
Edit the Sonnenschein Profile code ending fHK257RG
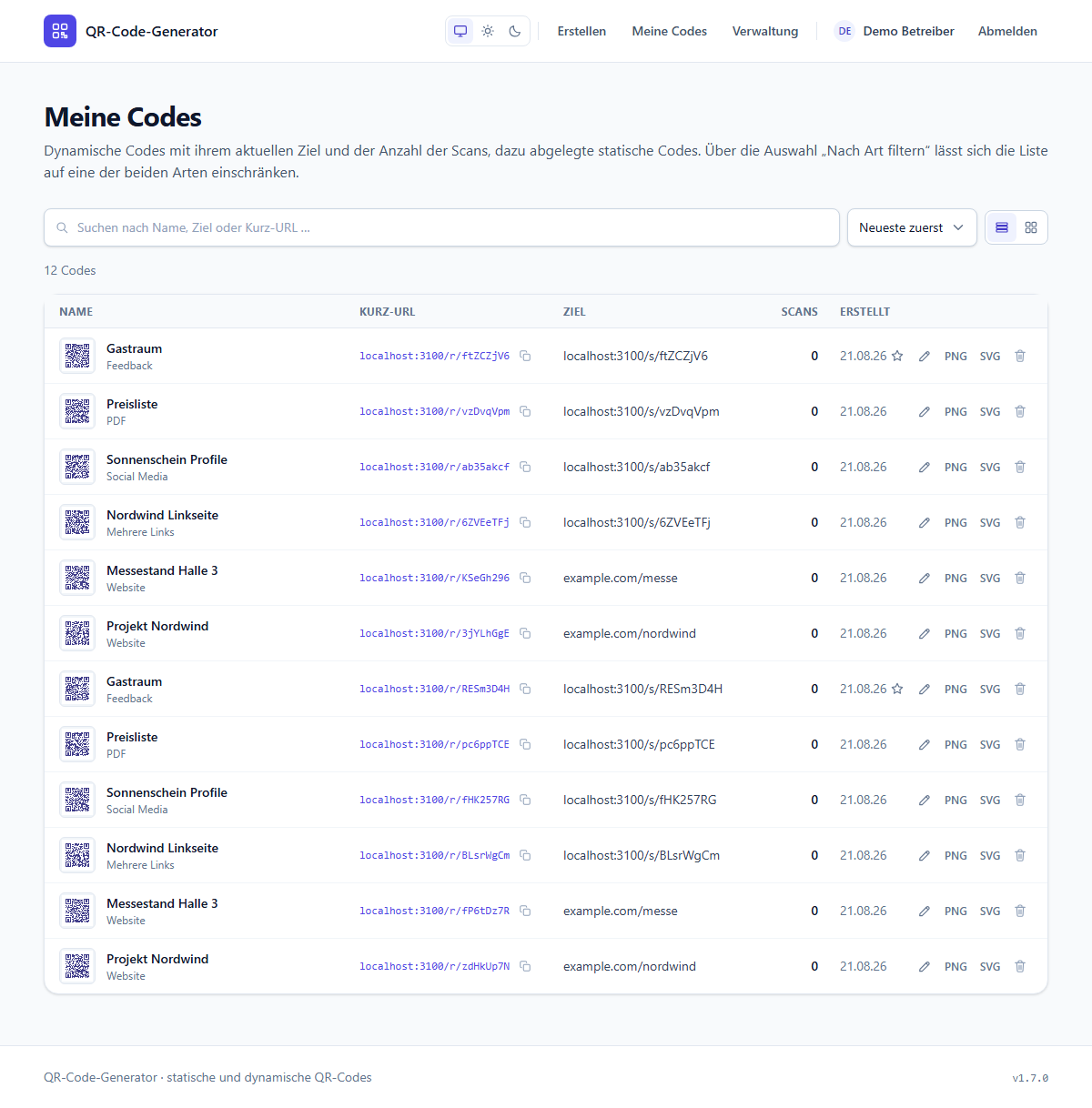(925, 800)
